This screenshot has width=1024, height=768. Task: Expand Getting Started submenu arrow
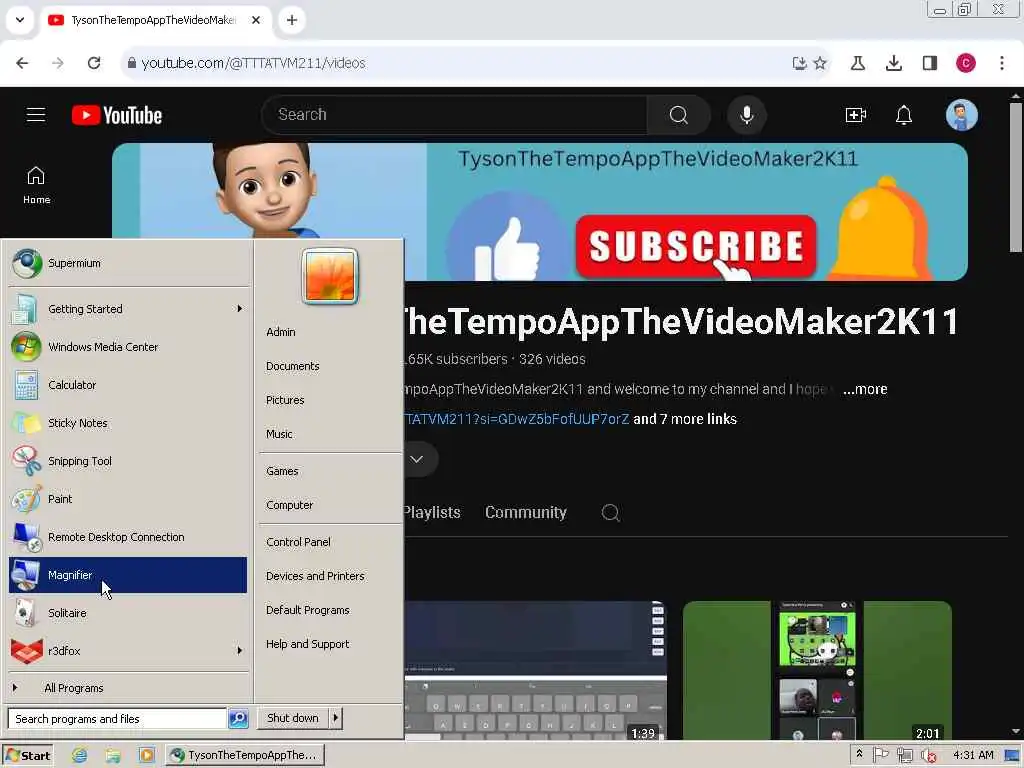point(240,309)
